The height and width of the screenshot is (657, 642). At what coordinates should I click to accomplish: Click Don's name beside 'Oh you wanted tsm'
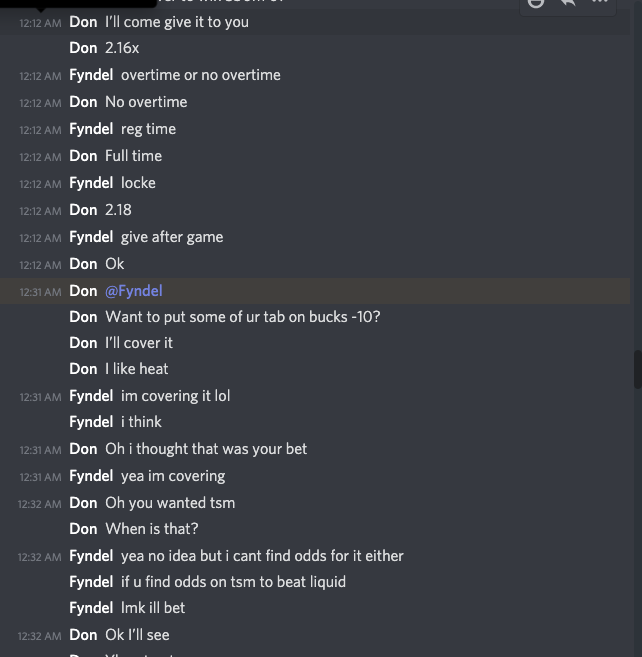pyautogui.click(x=83, y=503)
